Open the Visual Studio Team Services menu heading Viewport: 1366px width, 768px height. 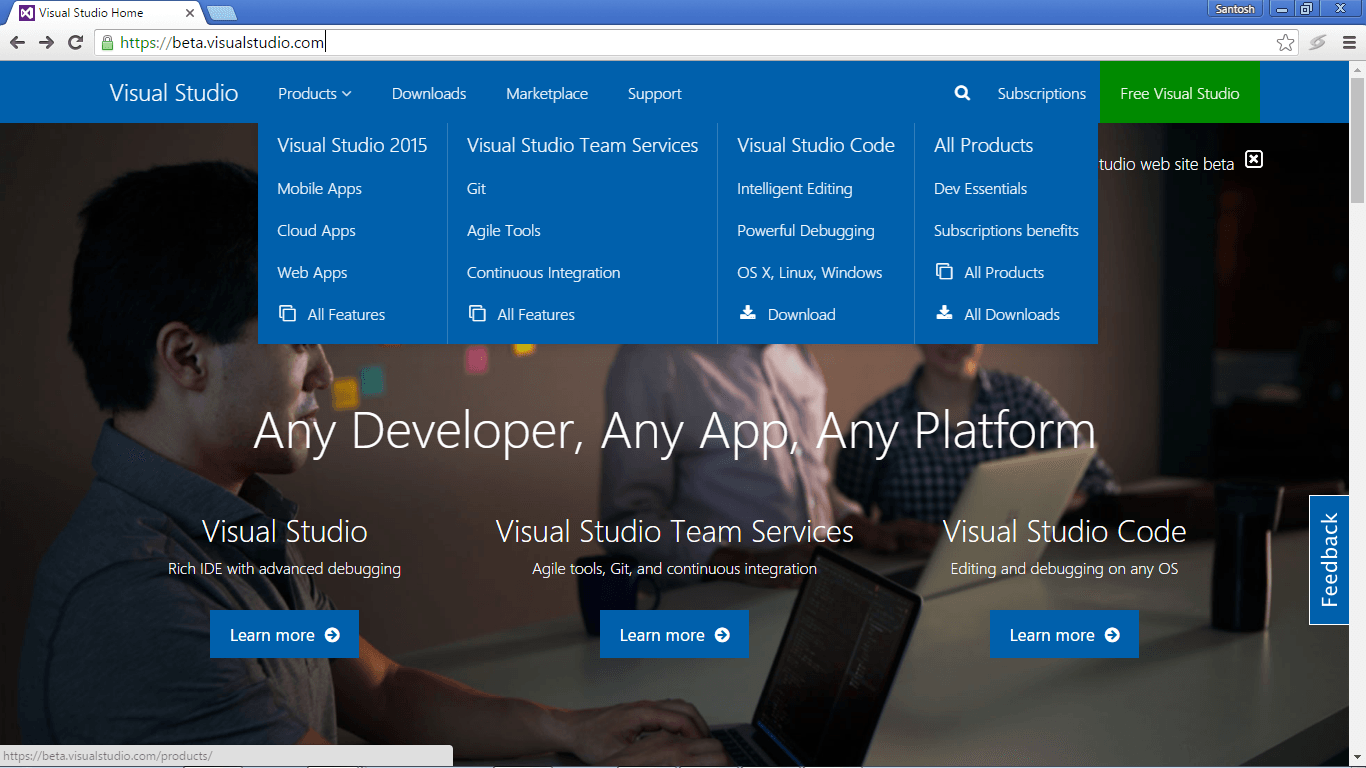[x=582, y=145]
